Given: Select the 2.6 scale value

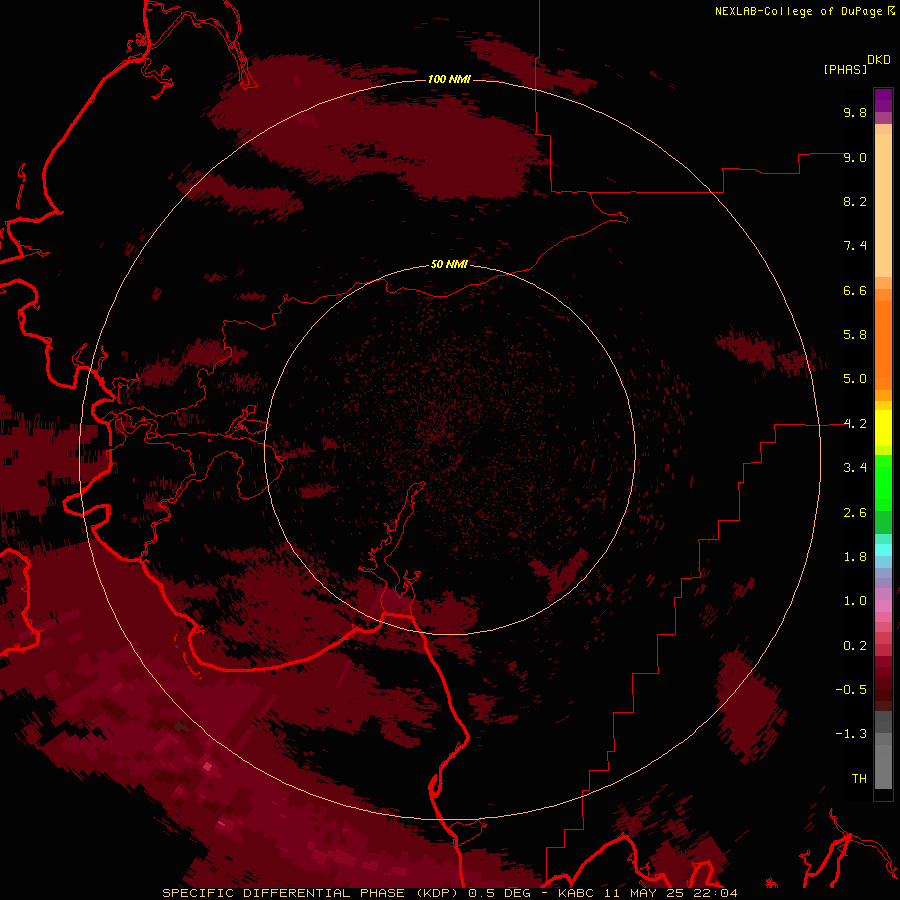Looking at the screenshot, I should [x=855, y=513].
